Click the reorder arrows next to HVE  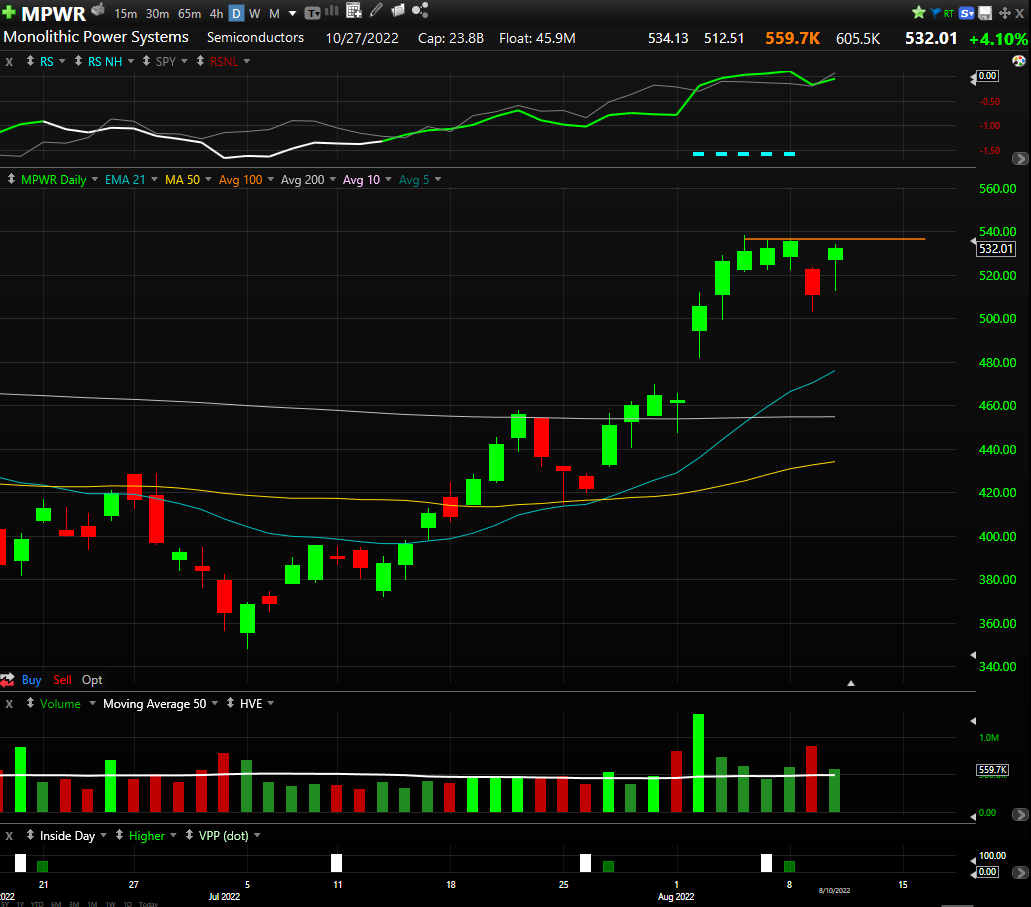(x=230, y=703)
